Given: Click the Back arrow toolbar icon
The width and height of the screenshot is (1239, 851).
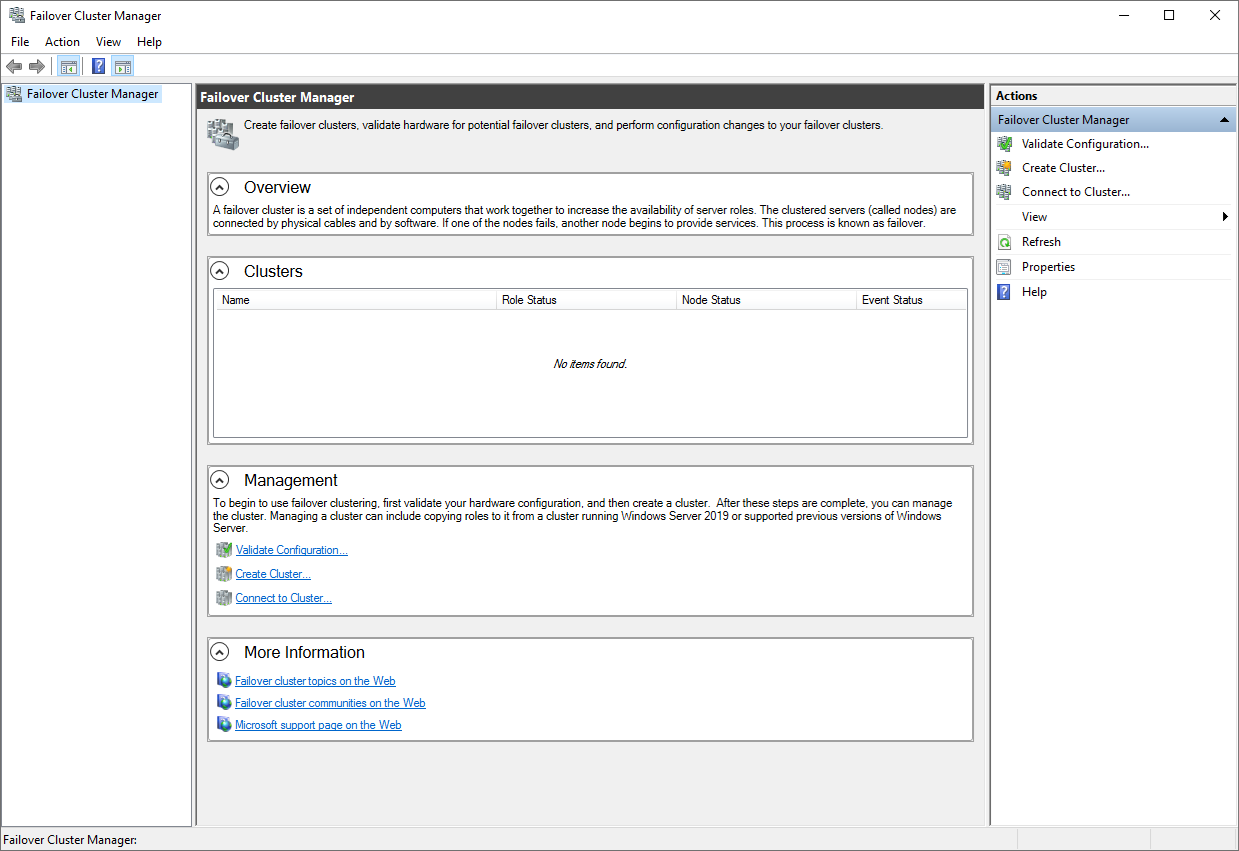Looking at the screenshot, I should point(14,67).
